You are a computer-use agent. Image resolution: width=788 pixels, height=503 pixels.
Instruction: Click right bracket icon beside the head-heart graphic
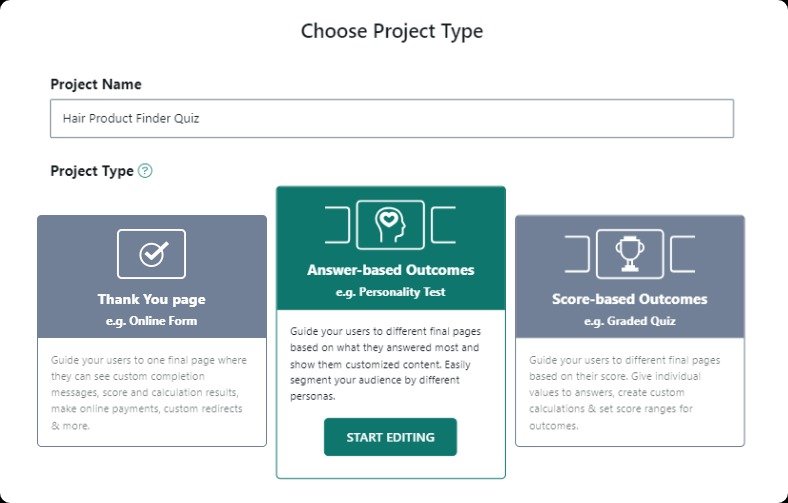click(444, 225)
